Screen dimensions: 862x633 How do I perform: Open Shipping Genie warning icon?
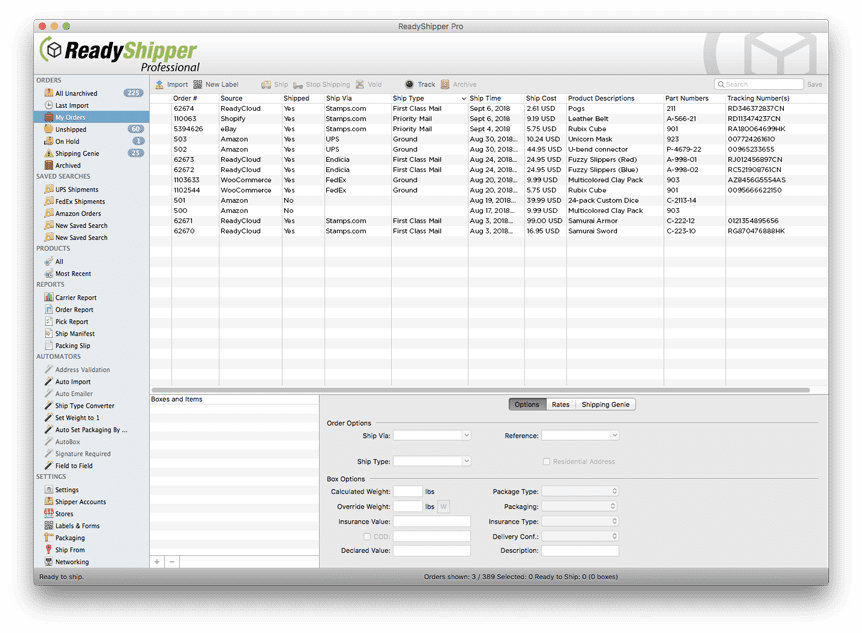(48, 153)
